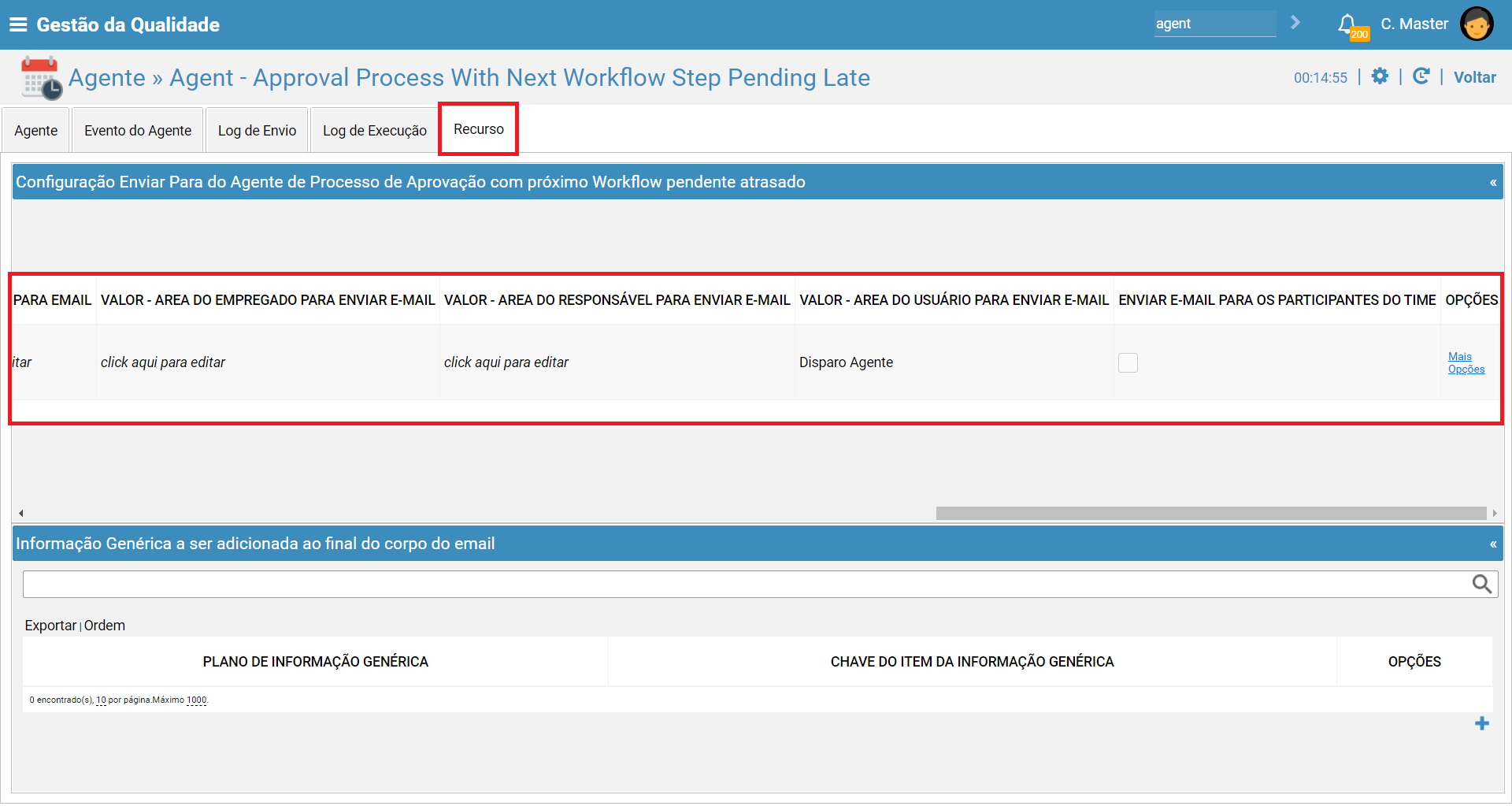This screenshot has width=1512, height=806.
Task: Open the settings gear icon
Action: (x=1380, y=76)
